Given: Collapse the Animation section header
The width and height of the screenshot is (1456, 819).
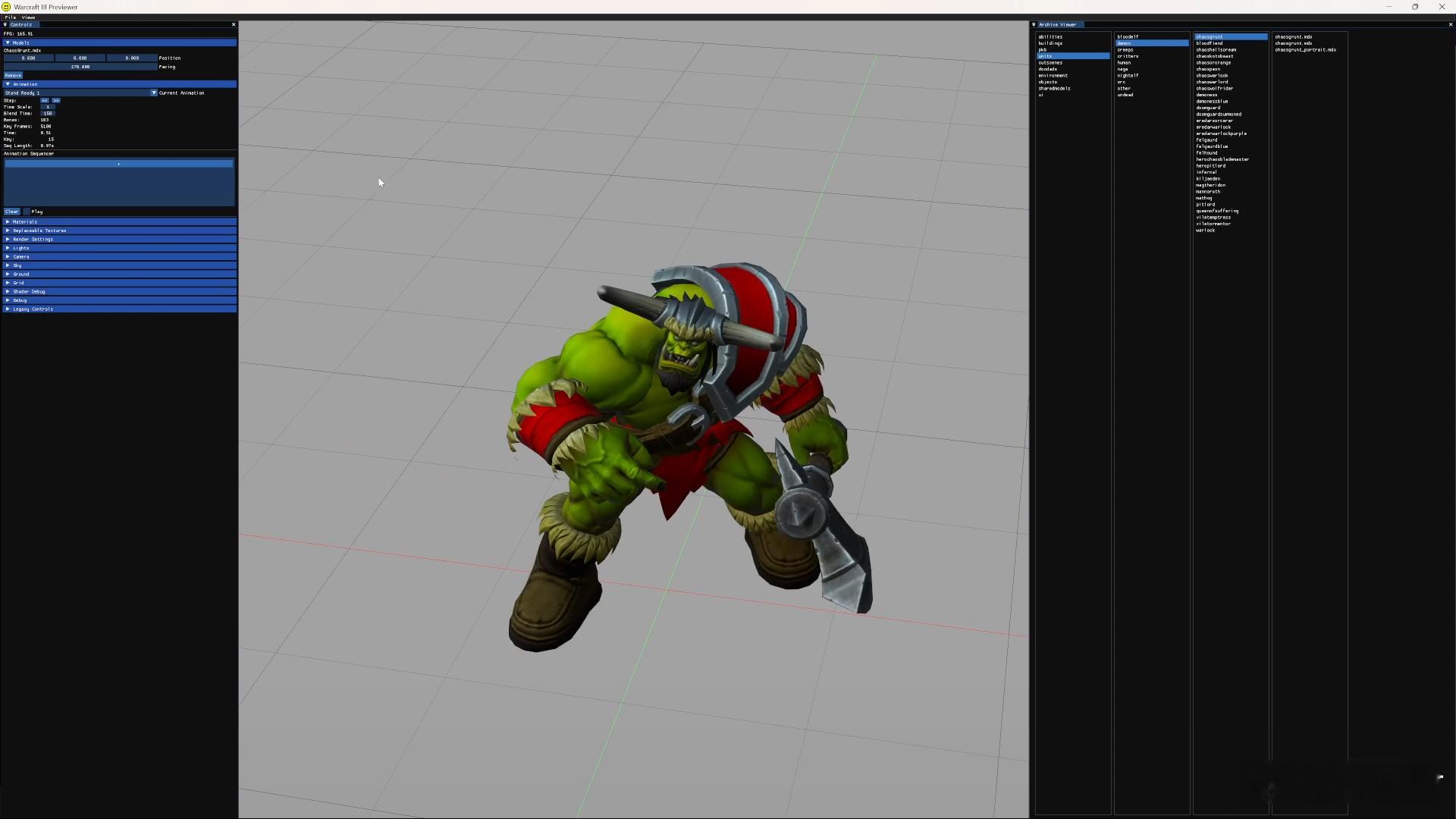Looking at the screenshot, I should click(x=120, y=84).
